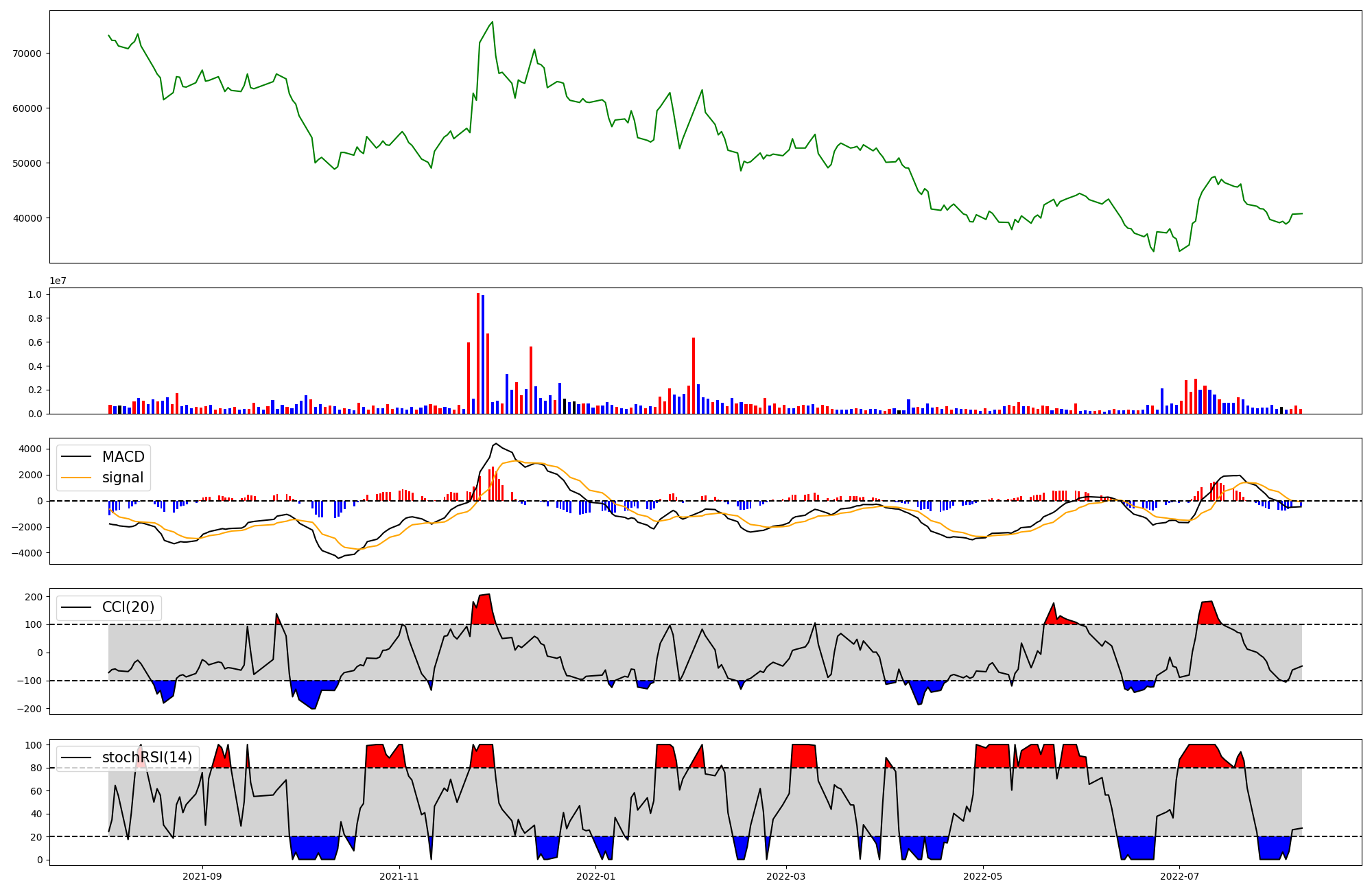Click the 2021-11 date tick label
1372x892 pixels.
[x=399, y=876]
